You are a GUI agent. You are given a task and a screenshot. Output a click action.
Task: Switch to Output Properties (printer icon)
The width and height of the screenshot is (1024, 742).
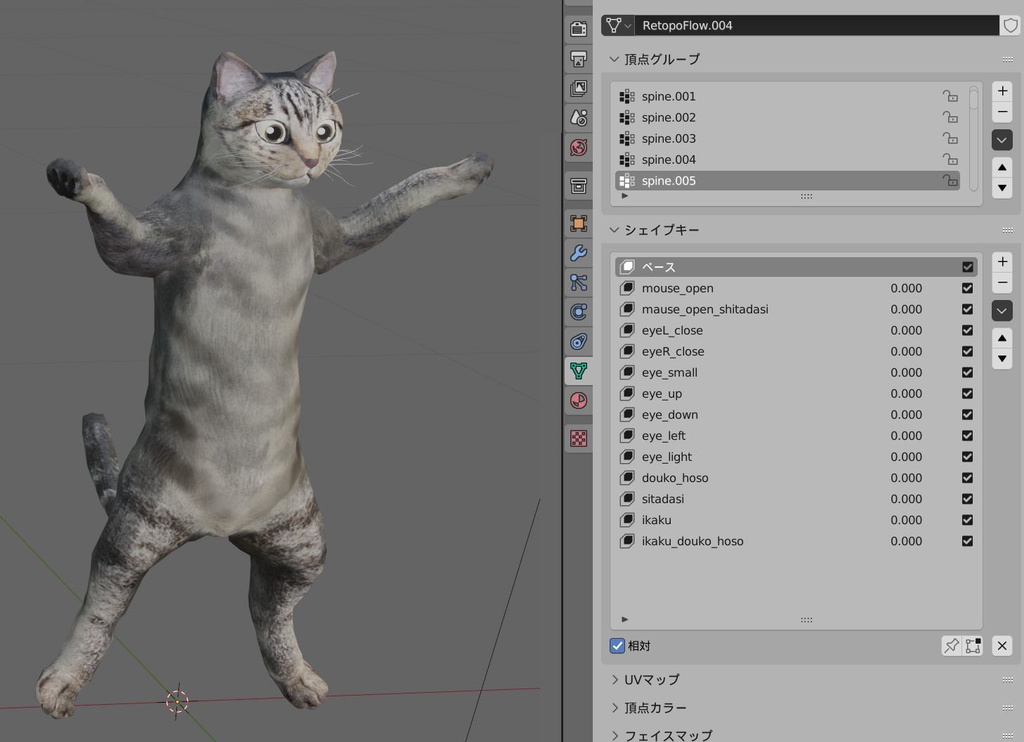[x=579, y=57]
